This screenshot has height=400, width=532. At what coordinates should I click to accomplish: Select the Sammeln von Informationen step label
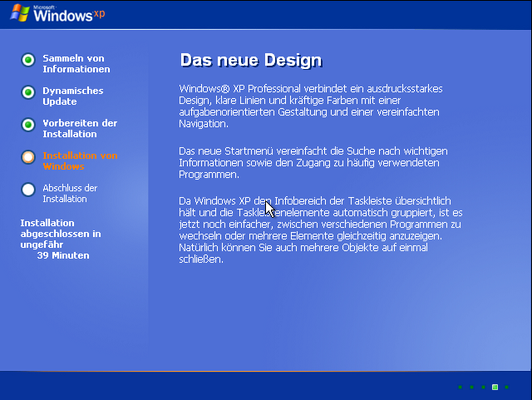tap(76, 63)
